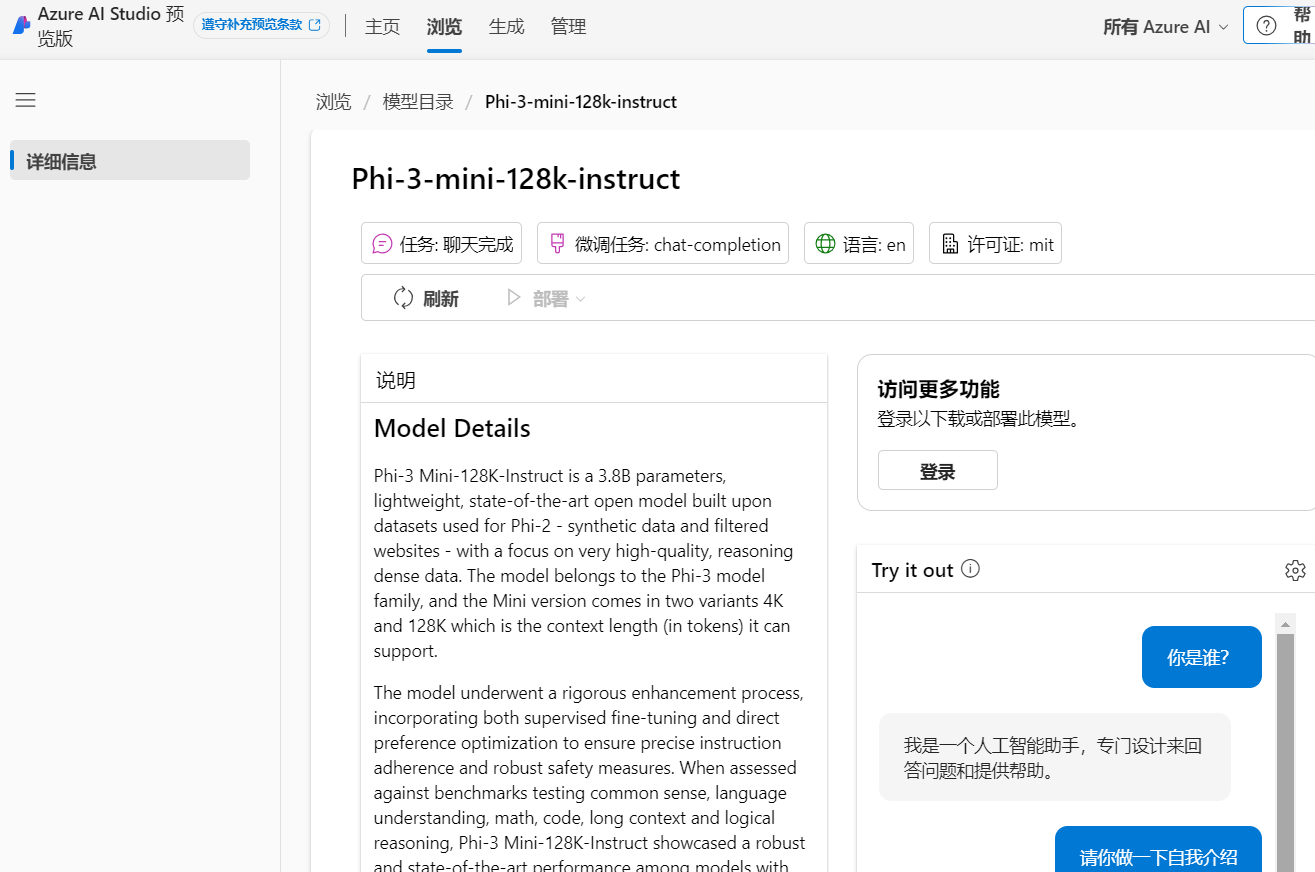Click the 语言: en tag
Viewport: 1315px width, 872px height.
pos(859,243)
